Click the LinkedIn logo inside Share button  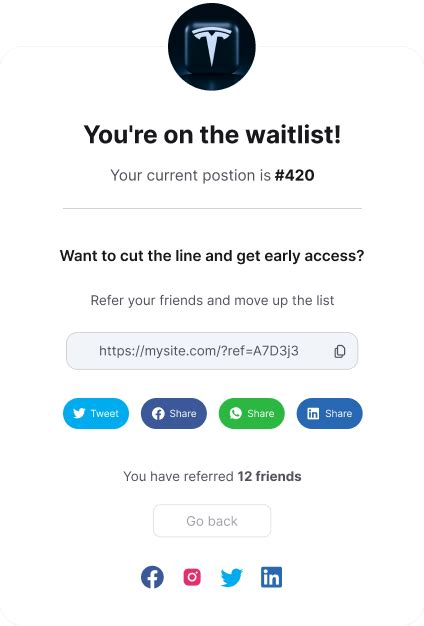313,414
